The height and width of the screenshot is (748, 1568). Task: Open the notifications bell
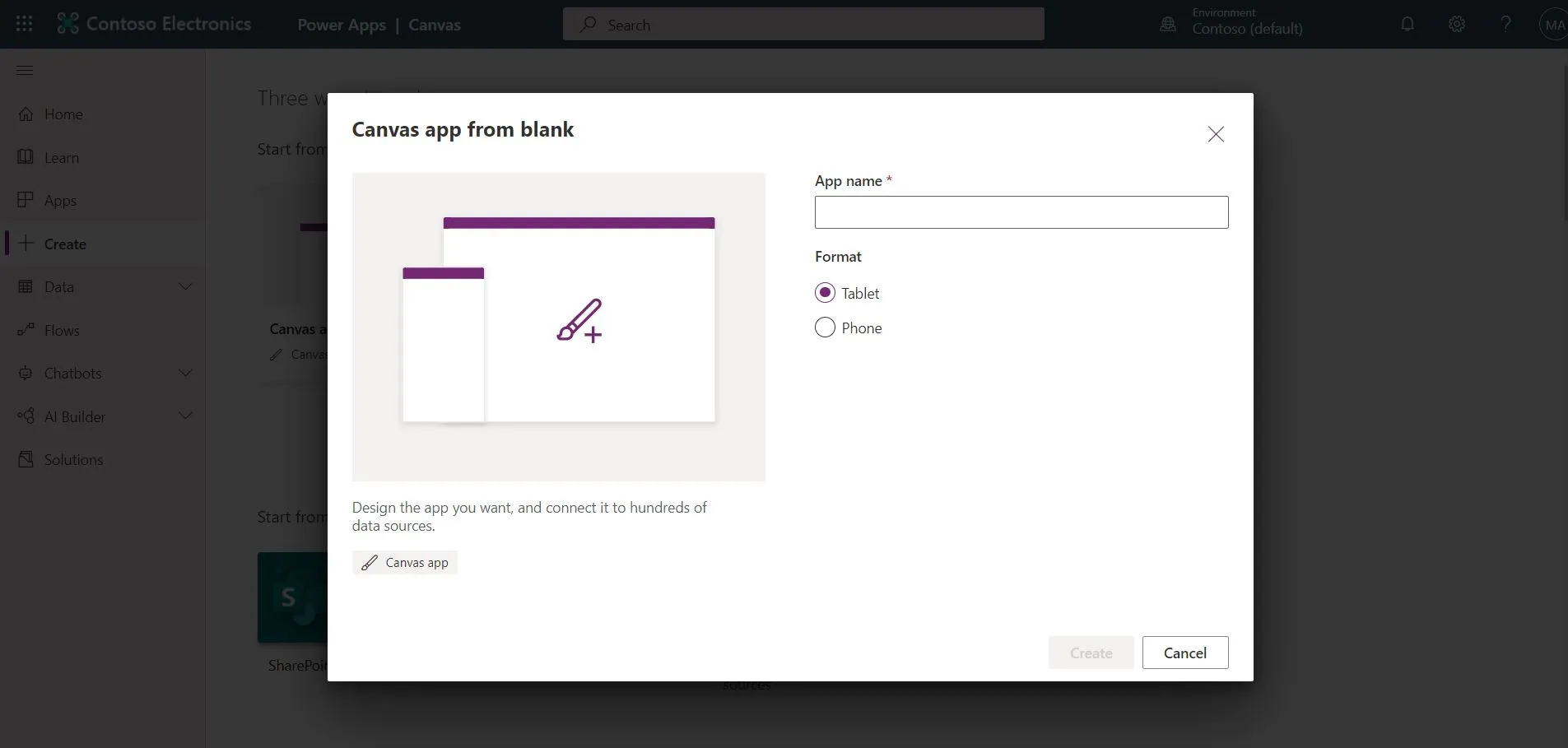click(x=1407, y=24)
